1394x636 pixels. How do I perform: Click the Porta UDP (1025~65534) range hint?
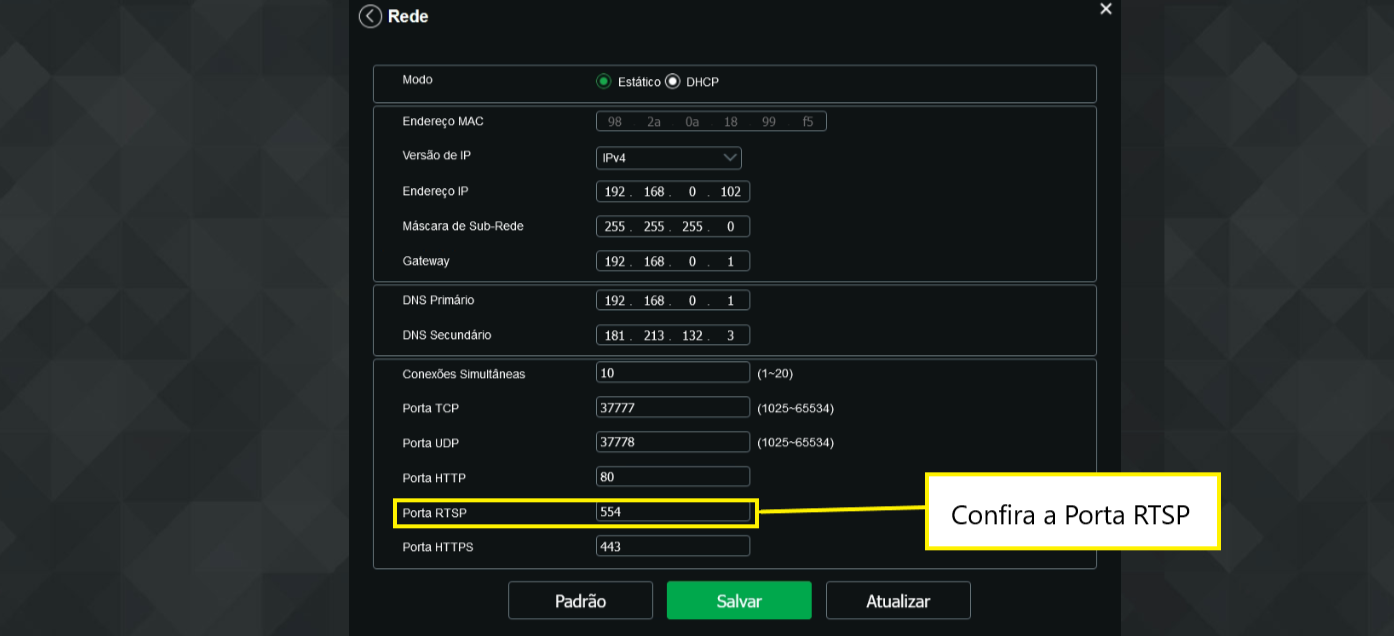pyautogui.click(x=795, y=443)
